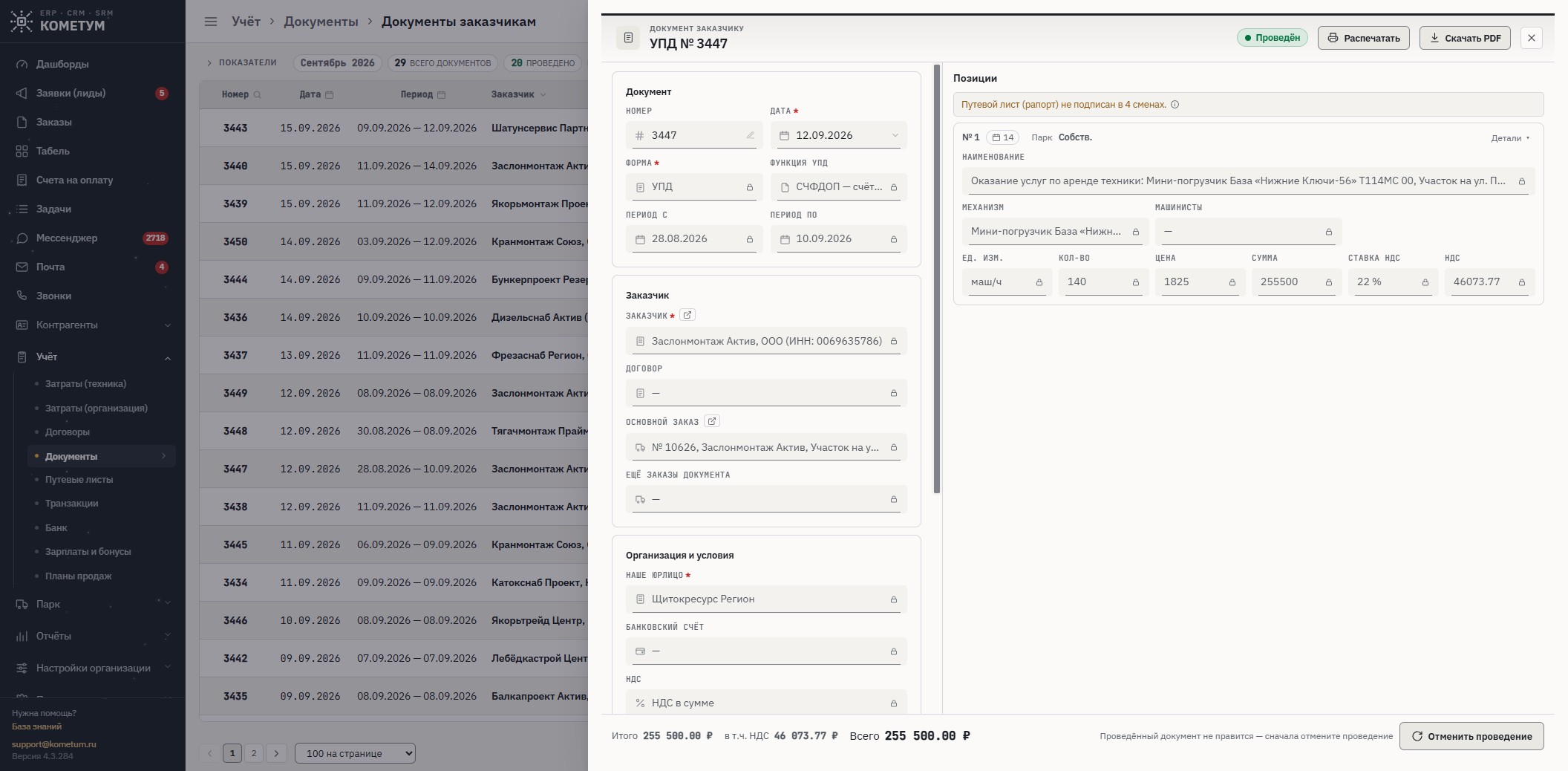Click Скачать PDF button
1568x771 pixels.
pyautogui.click(x=1465, y=38)
